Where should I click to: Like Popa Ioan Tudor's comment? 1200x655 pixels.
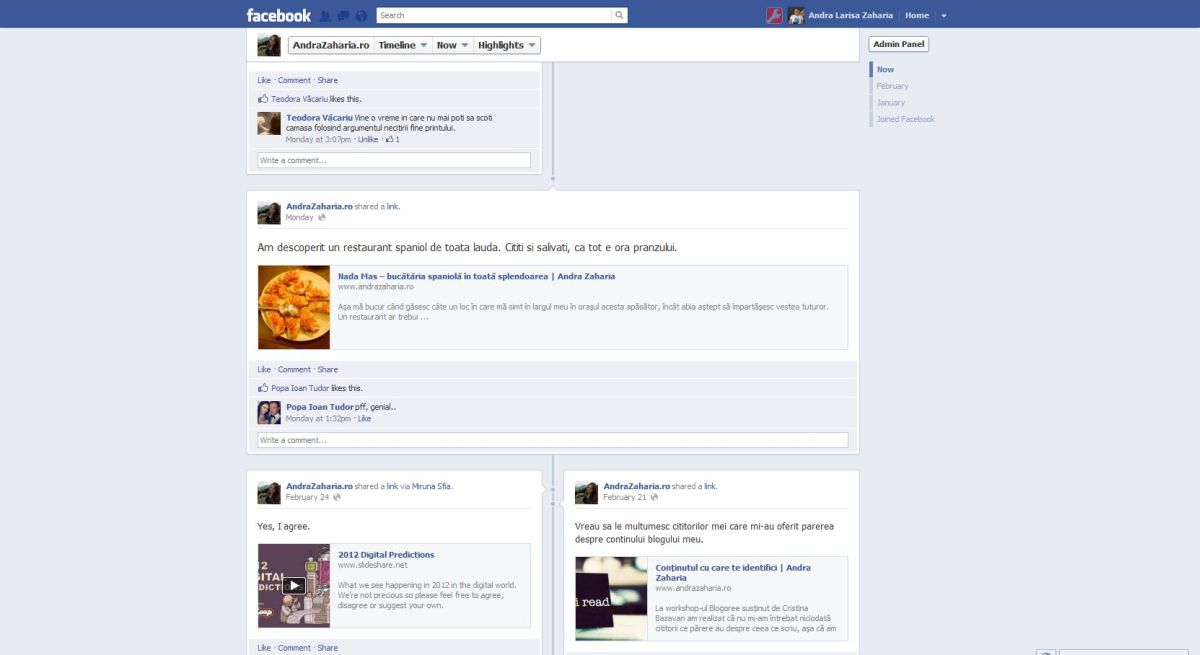pos(364,419)
